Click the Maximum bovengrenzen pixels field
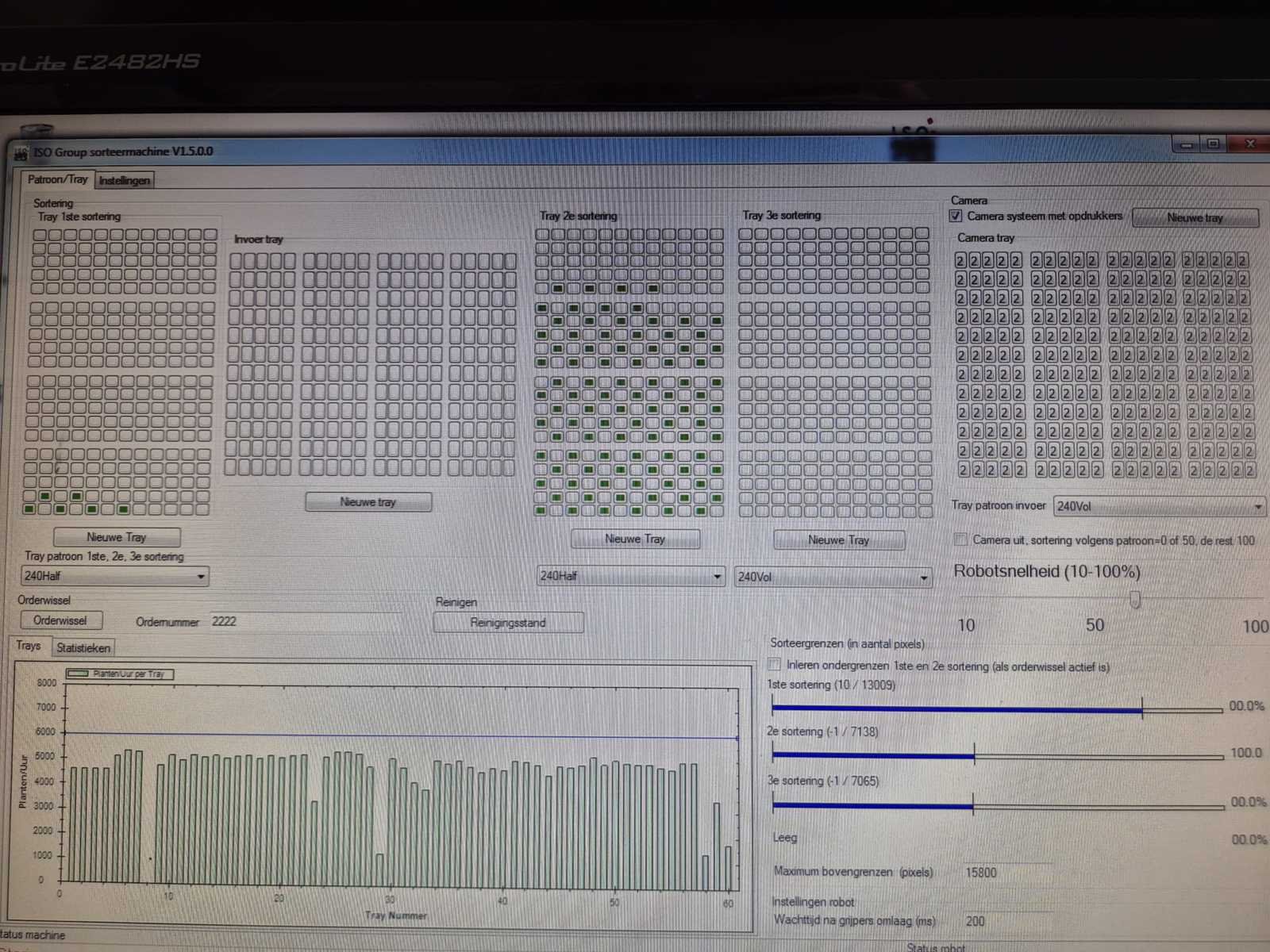Screen dimensions: 1270x952 pos(1006,872)
